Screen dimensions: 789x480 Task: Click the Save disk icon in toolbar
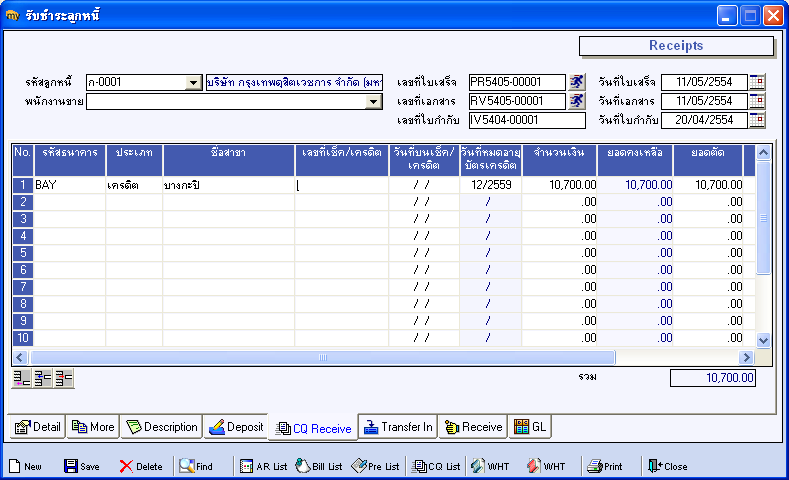81,466
